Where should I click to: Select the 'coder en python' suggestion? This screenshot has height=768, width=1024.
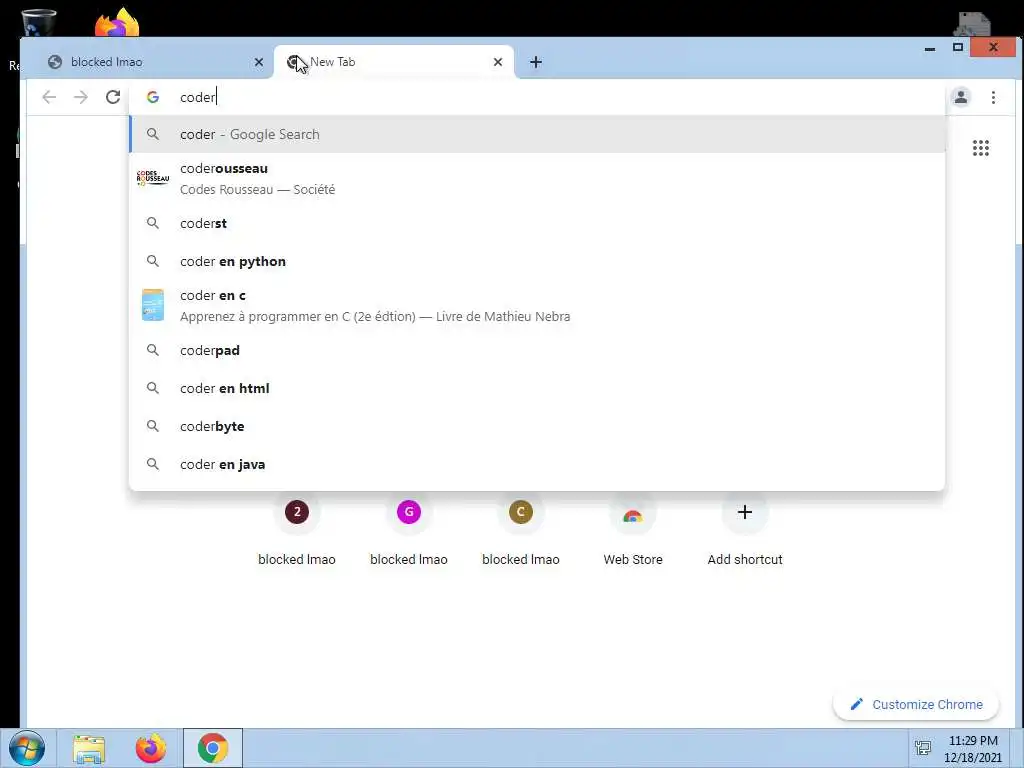tap(537, 261)
